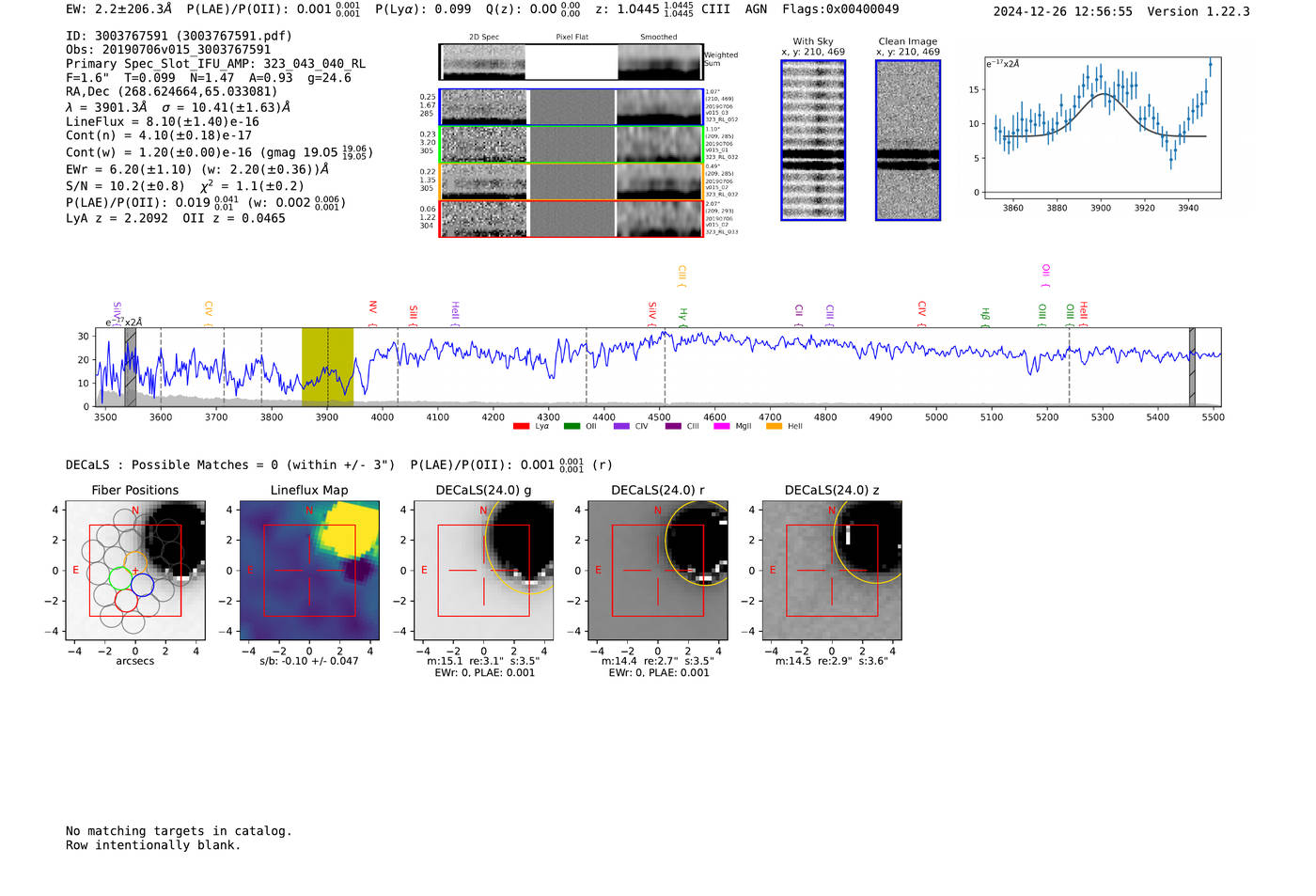Click the magenta OII label above spectrum

pos(1045,275)
